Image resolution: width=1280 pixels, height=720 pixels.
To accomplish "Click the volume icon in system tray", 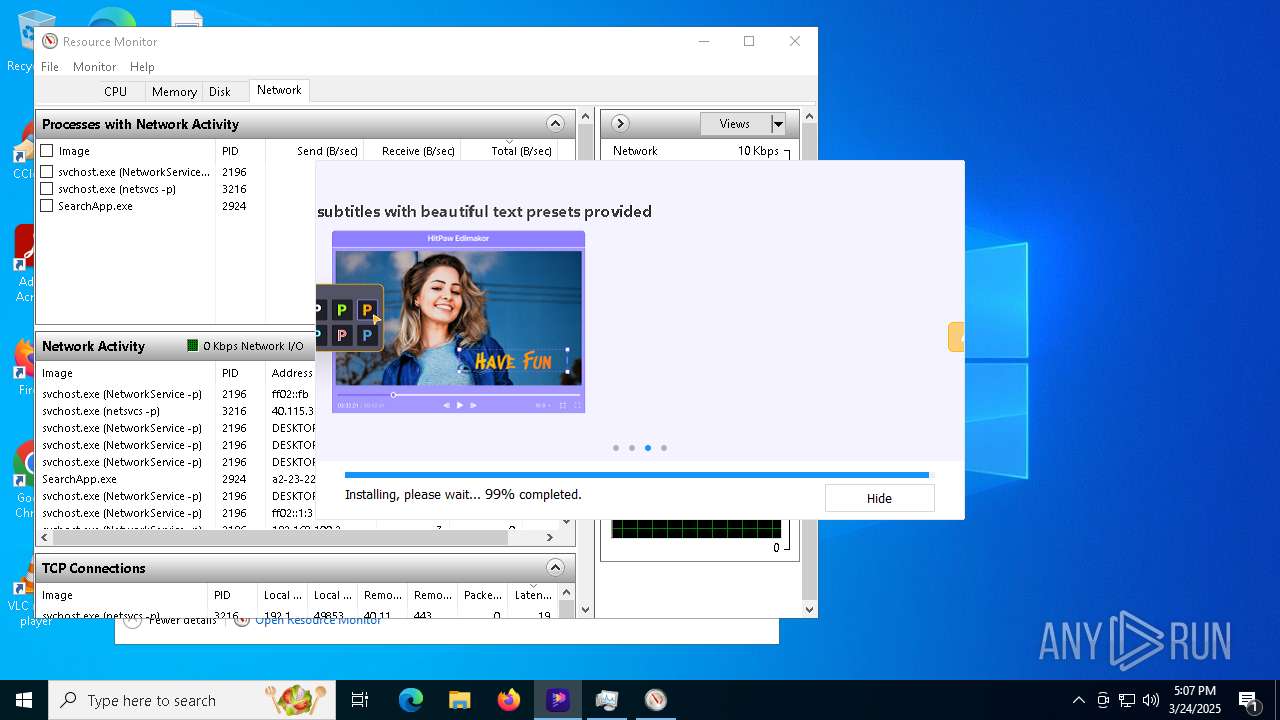I will point(1151,700).
